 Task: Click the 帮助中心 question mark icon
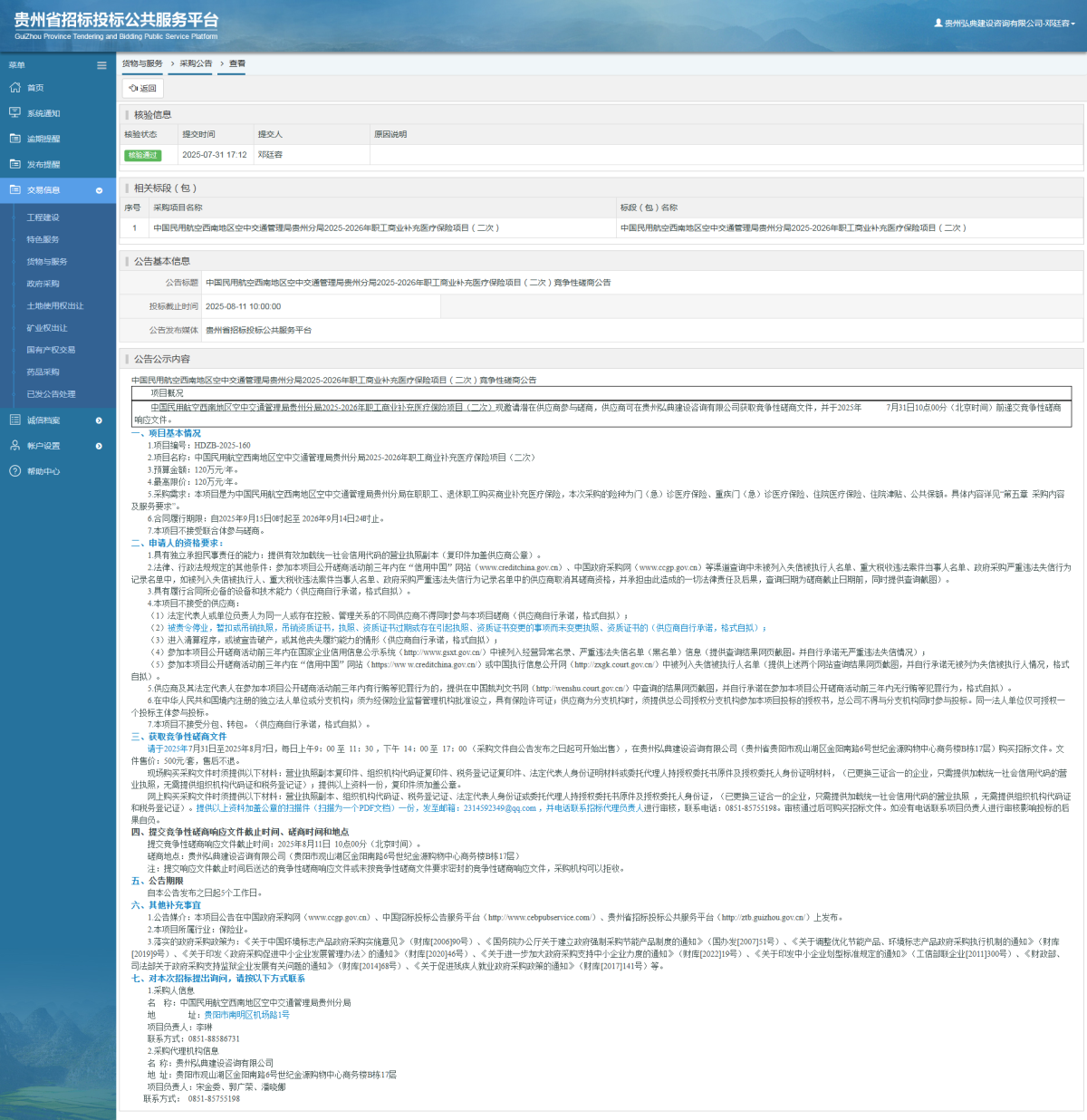coord(14,471)
